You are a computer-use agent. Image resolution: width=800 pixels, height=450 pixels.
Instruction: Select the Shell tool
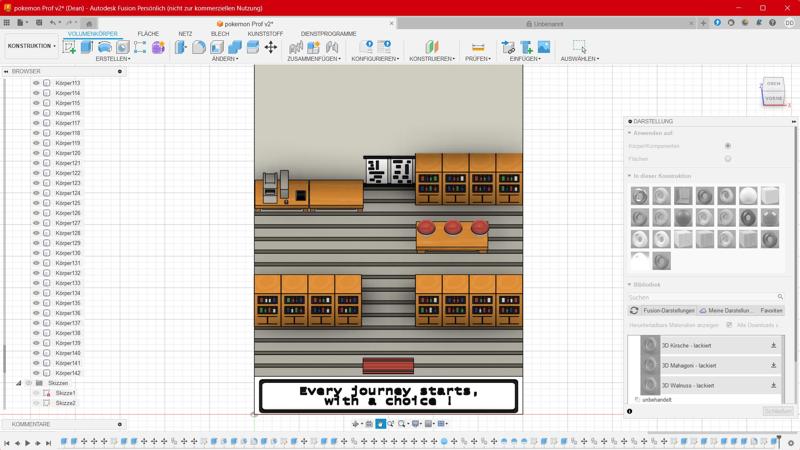pyautogui.click(x=217, y=47)
